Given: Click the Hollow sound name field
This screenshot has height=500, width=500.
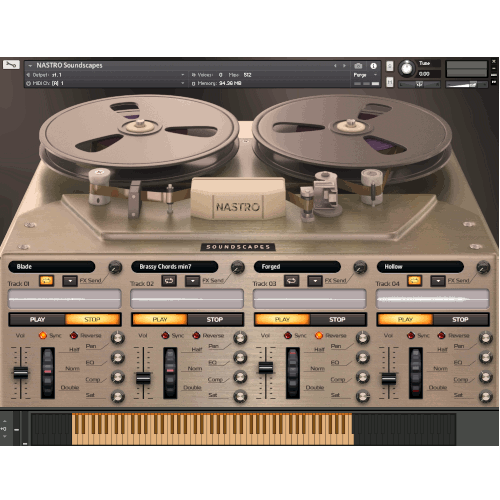Looking at the screenshot, I should (420, 267).
